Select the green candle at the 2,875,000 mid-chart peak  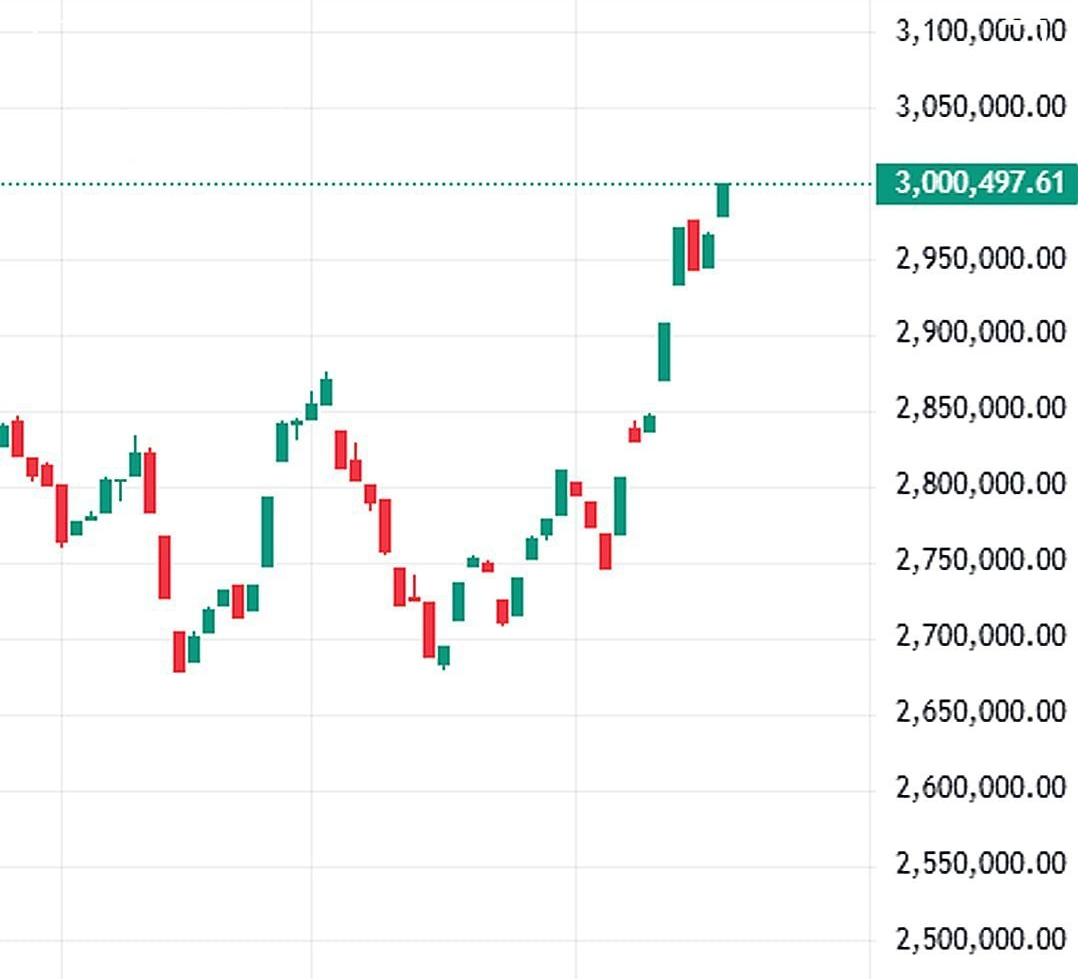coord(326,390)
